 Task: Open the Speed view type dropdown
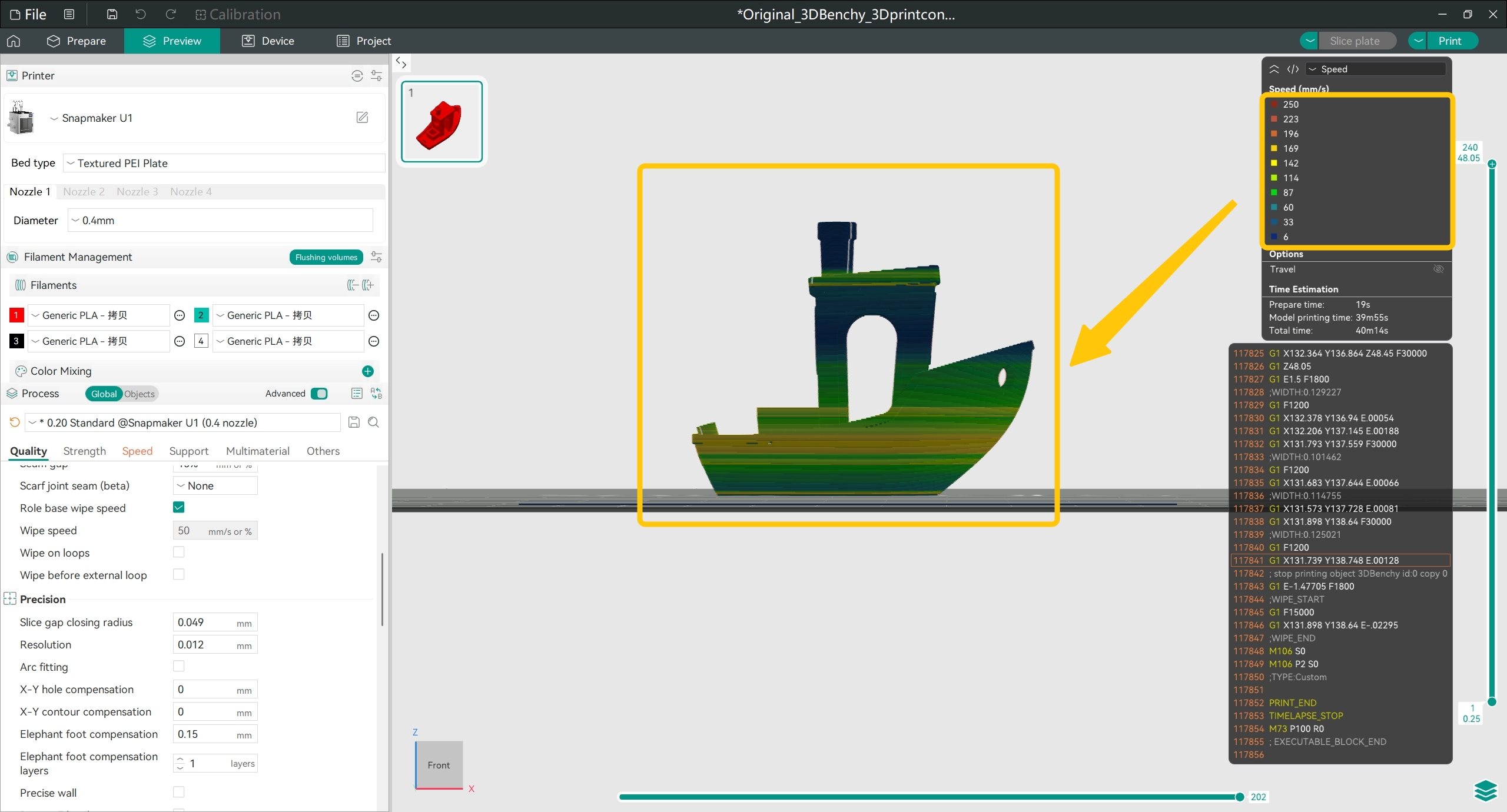coord(1376,69)
